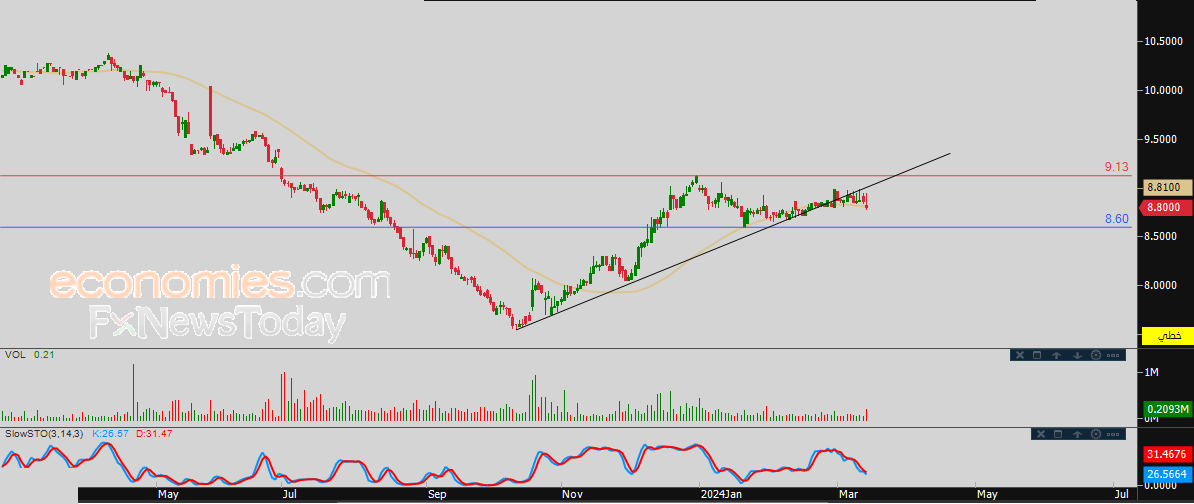Click the 1M volume axis label
The width and height of the screenshot is (1194, 504).
click(x=1152, y=372)
